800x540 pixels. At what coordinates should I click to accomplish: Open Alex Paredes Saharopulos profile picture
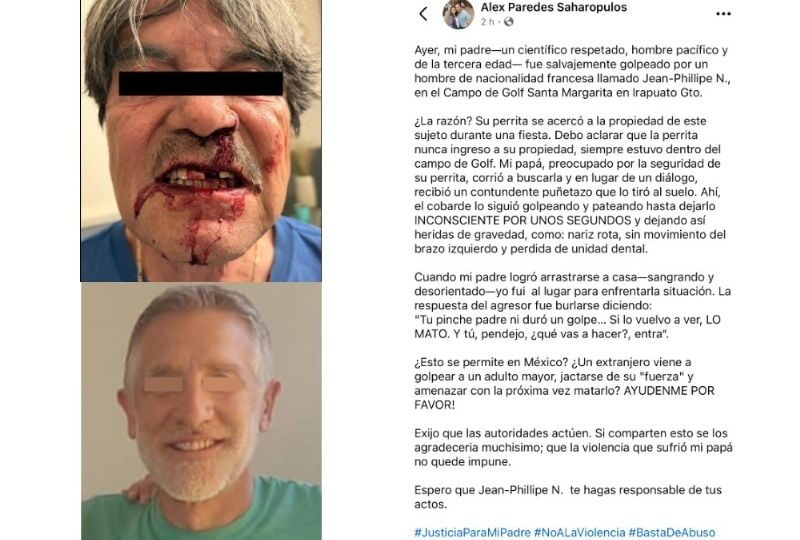(458, 14)
